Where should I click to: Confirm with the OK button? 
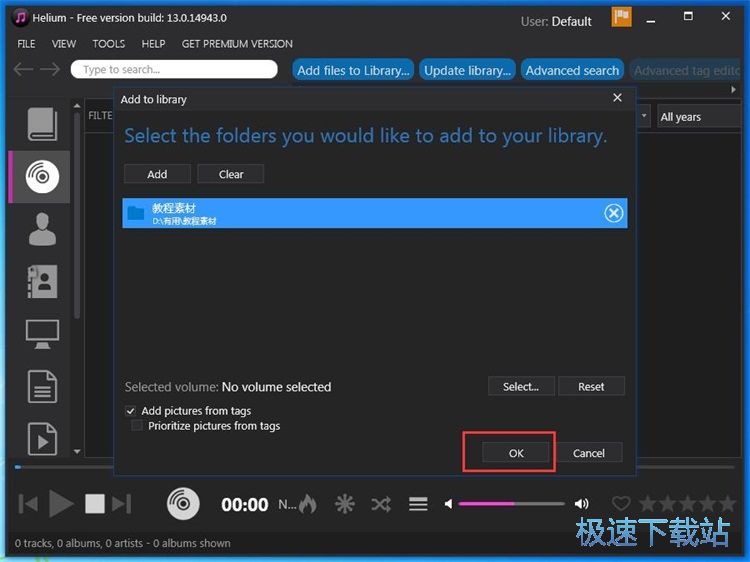516,452
